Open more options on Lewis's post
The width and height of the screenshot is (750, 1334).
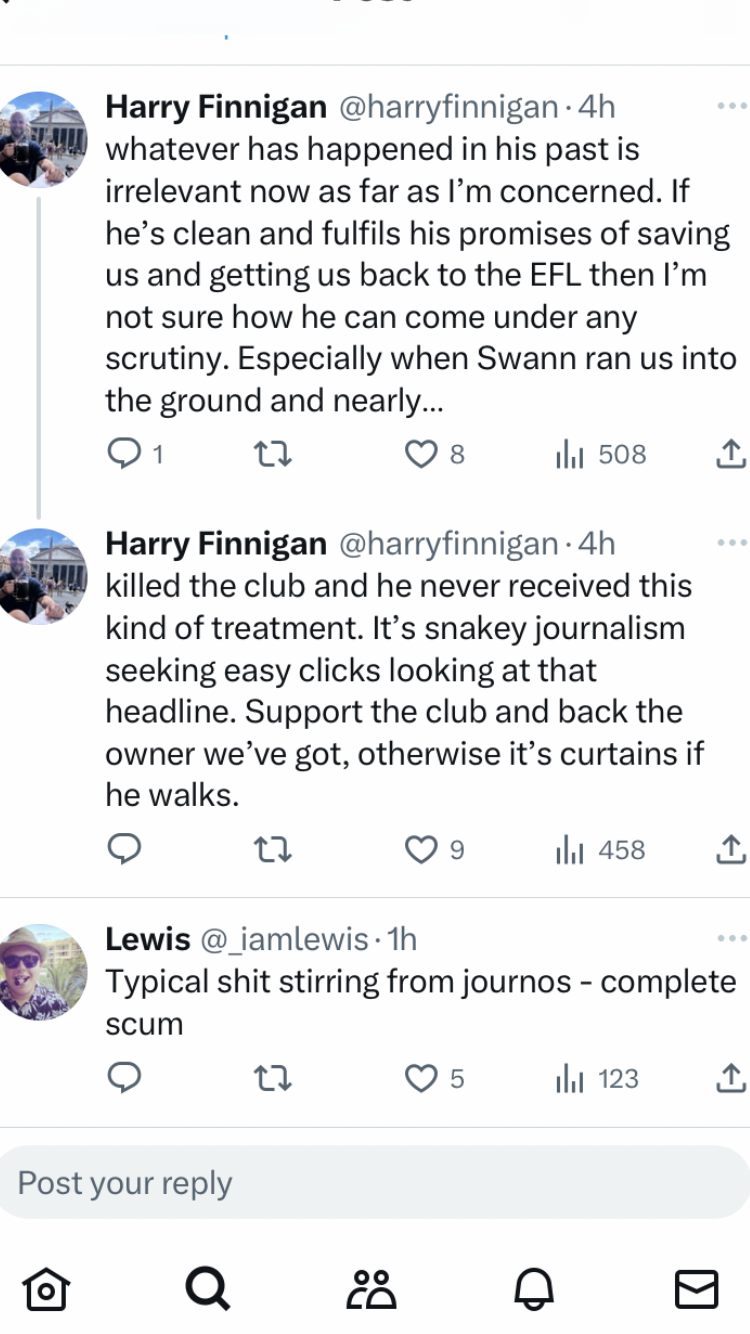pyautogui.click(x=732, y=938)
